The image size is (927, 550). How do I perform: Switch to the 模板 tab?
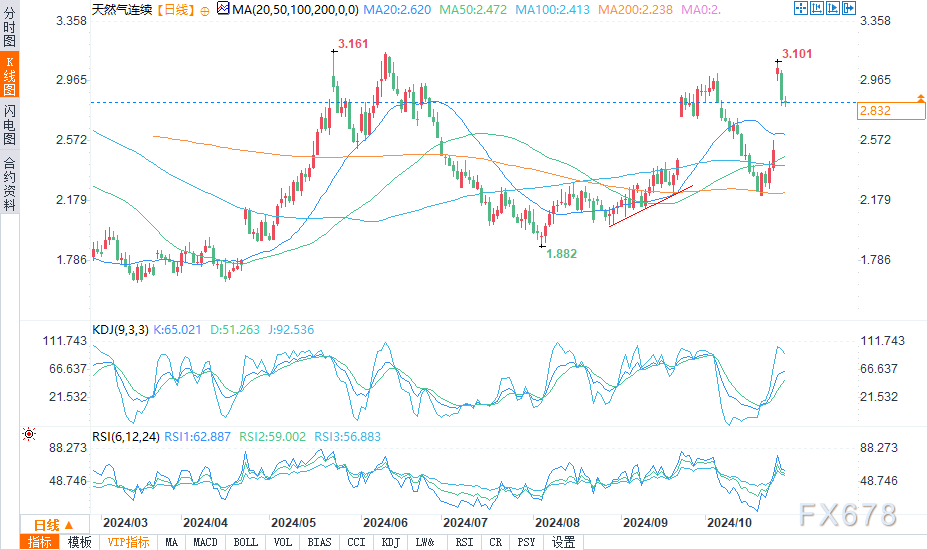tap(79, 542)
